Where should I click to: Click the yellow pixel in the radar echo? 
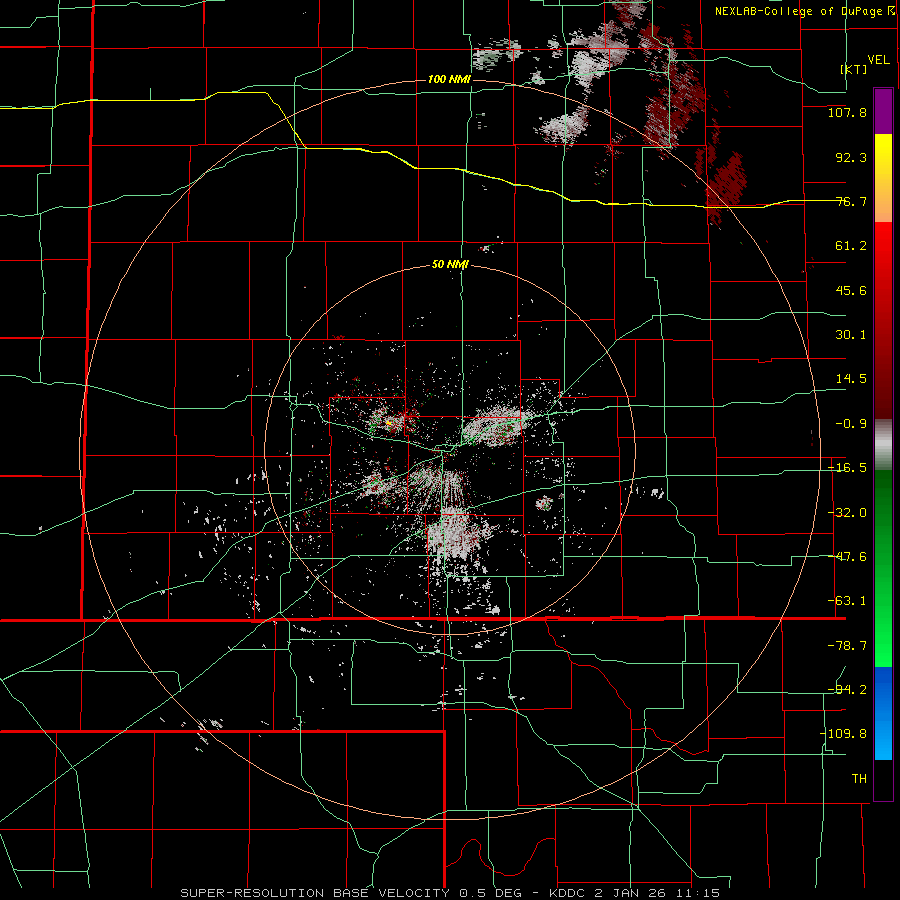coord(389,423)
